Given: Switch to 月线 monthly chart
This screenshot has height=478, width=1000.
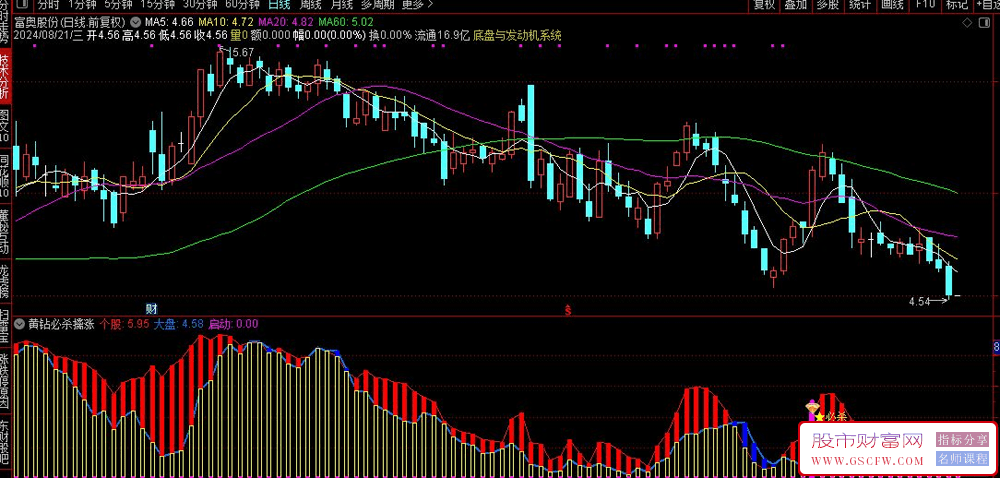Looking at the screenshot, I should [x=341, y=5].
